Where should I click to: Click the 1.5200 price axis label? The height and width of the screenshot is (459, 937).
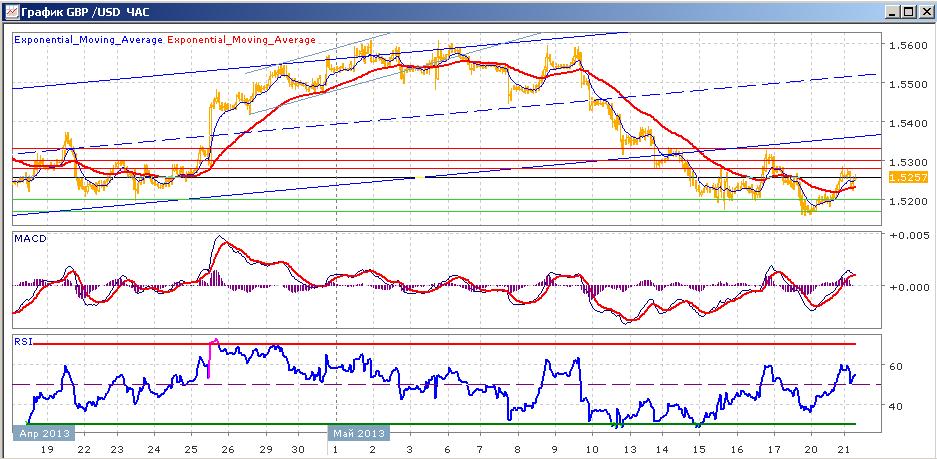tap(906, 201)
